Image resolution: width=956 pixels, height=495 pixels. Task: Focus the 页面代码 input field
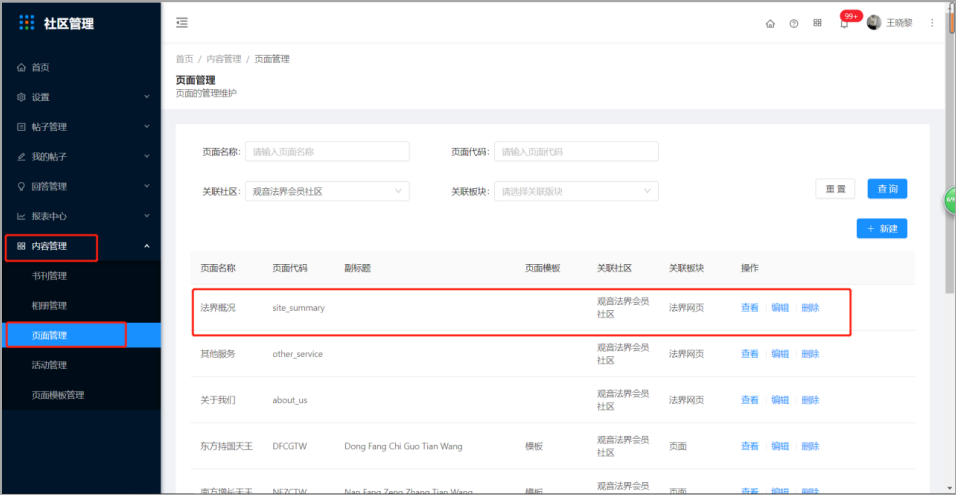[576, 151]
